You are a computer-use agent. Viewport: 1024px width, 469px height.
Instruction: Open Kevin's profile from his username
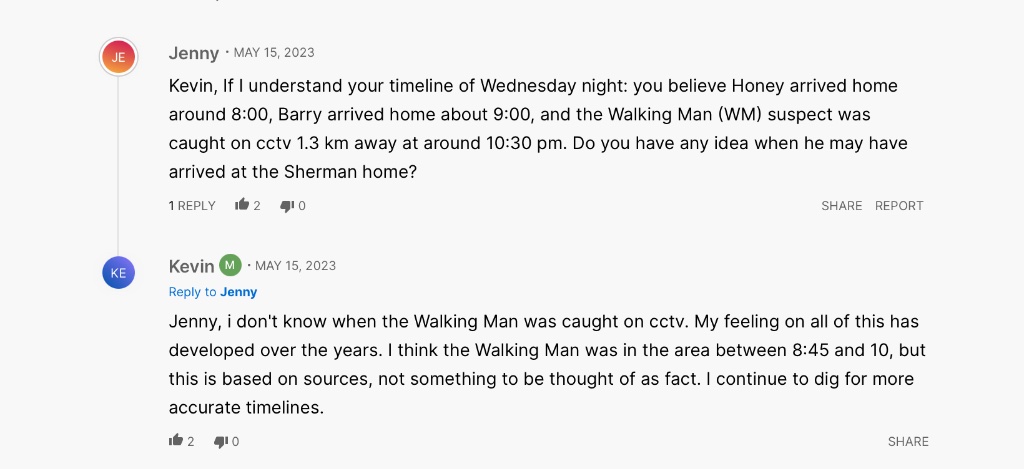tap(191, 266)
